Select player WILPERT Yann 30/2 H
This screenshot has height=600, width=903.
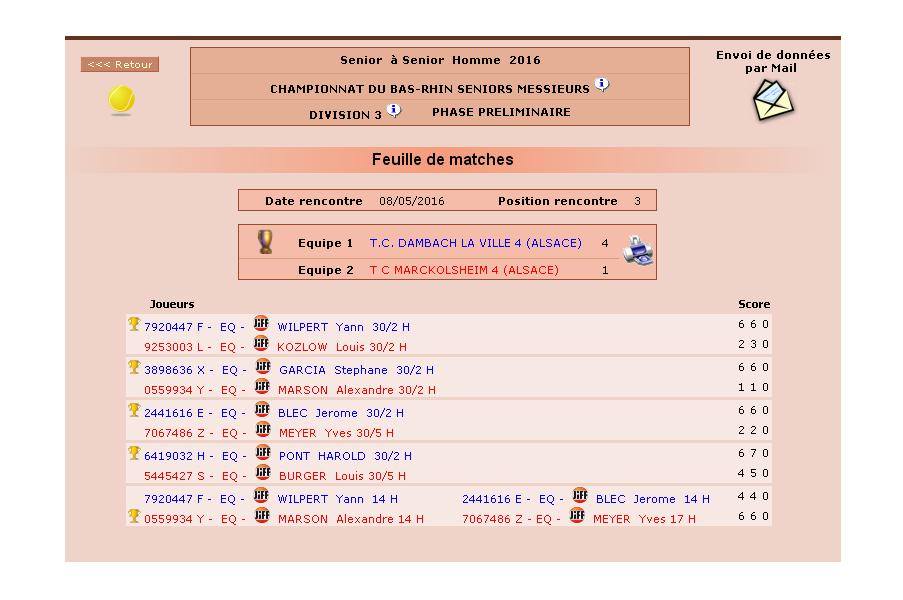tap(344, 327)
